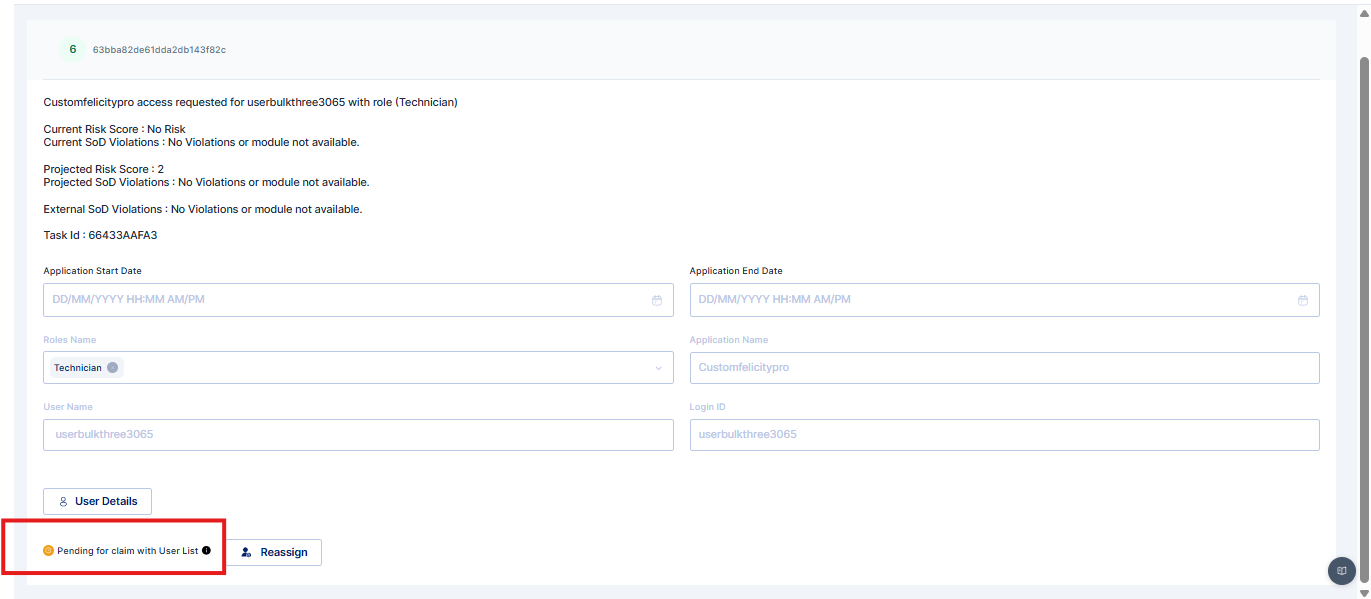Click the calendar icon in Application Start Date
The width and height of the screenshot is (1371, 599).
(656, 300)
